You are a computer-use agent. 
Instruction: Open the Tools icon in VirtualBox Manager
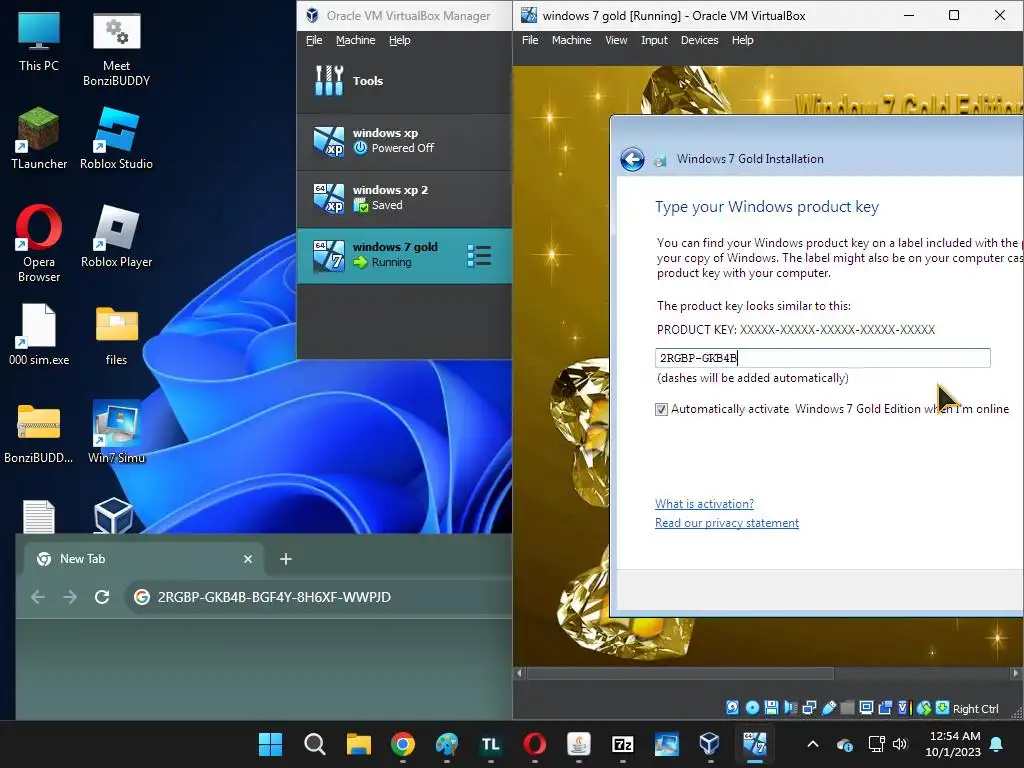328,80
